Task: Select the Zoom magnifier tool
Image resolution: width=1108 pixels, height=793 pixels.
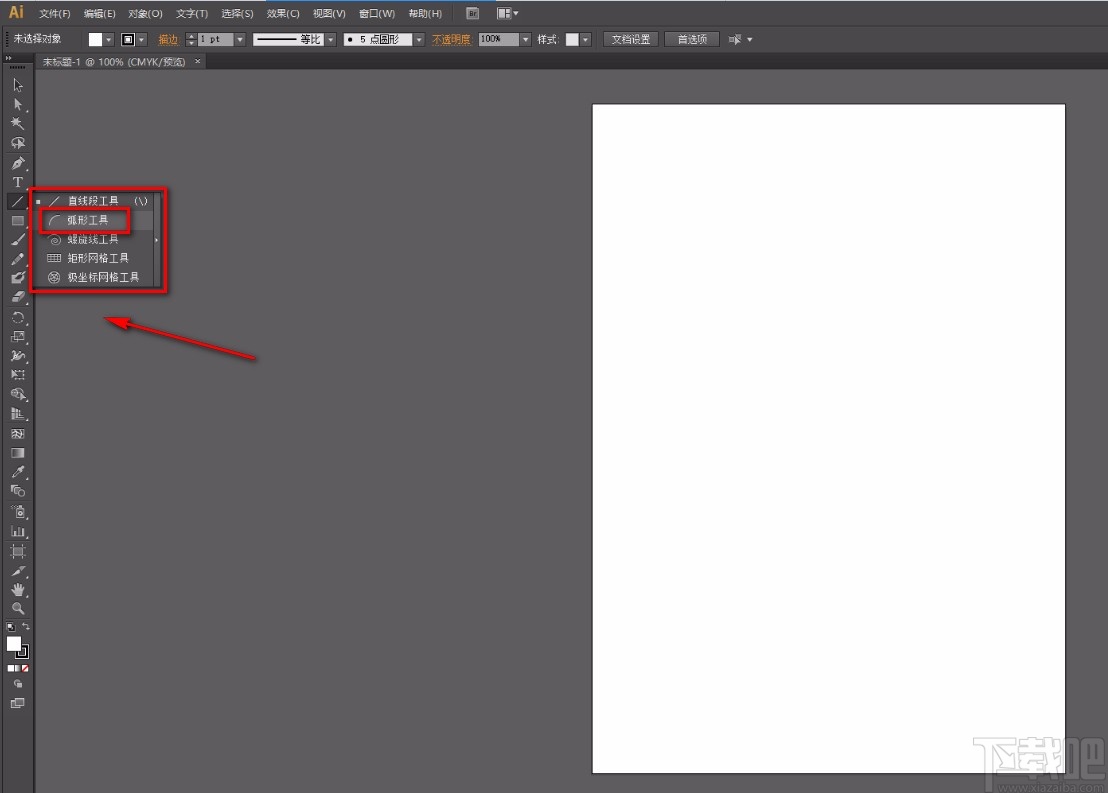Action: click(18, 609)
